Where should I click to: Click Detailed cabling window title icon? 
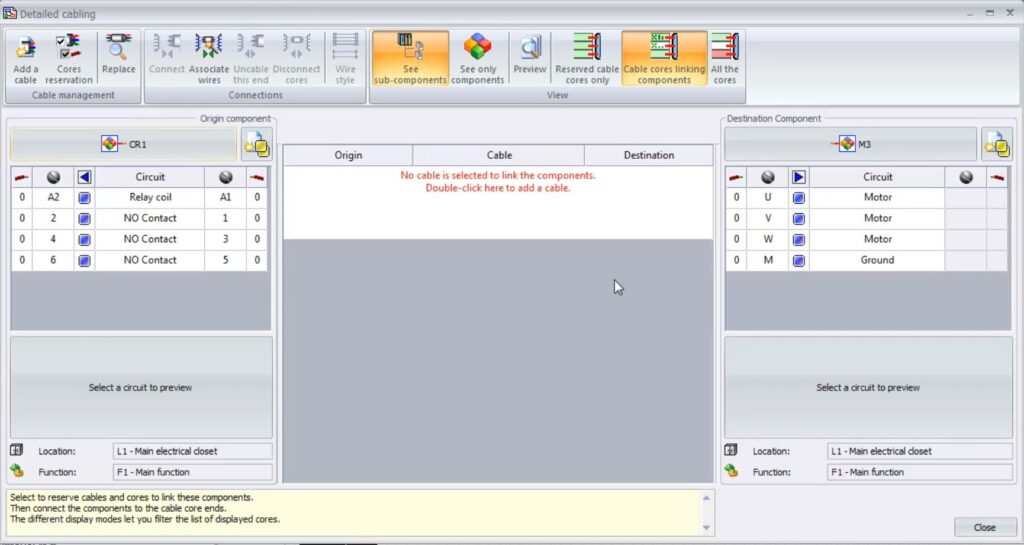pos(10,13)
